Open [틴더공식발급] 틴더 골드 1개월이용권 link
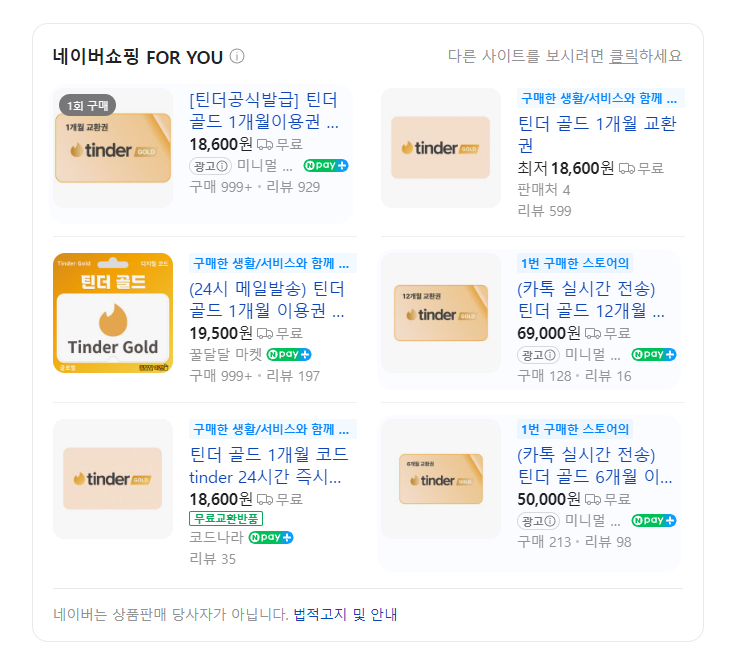This screenshot has width=736, height=650. pos(264,111)
